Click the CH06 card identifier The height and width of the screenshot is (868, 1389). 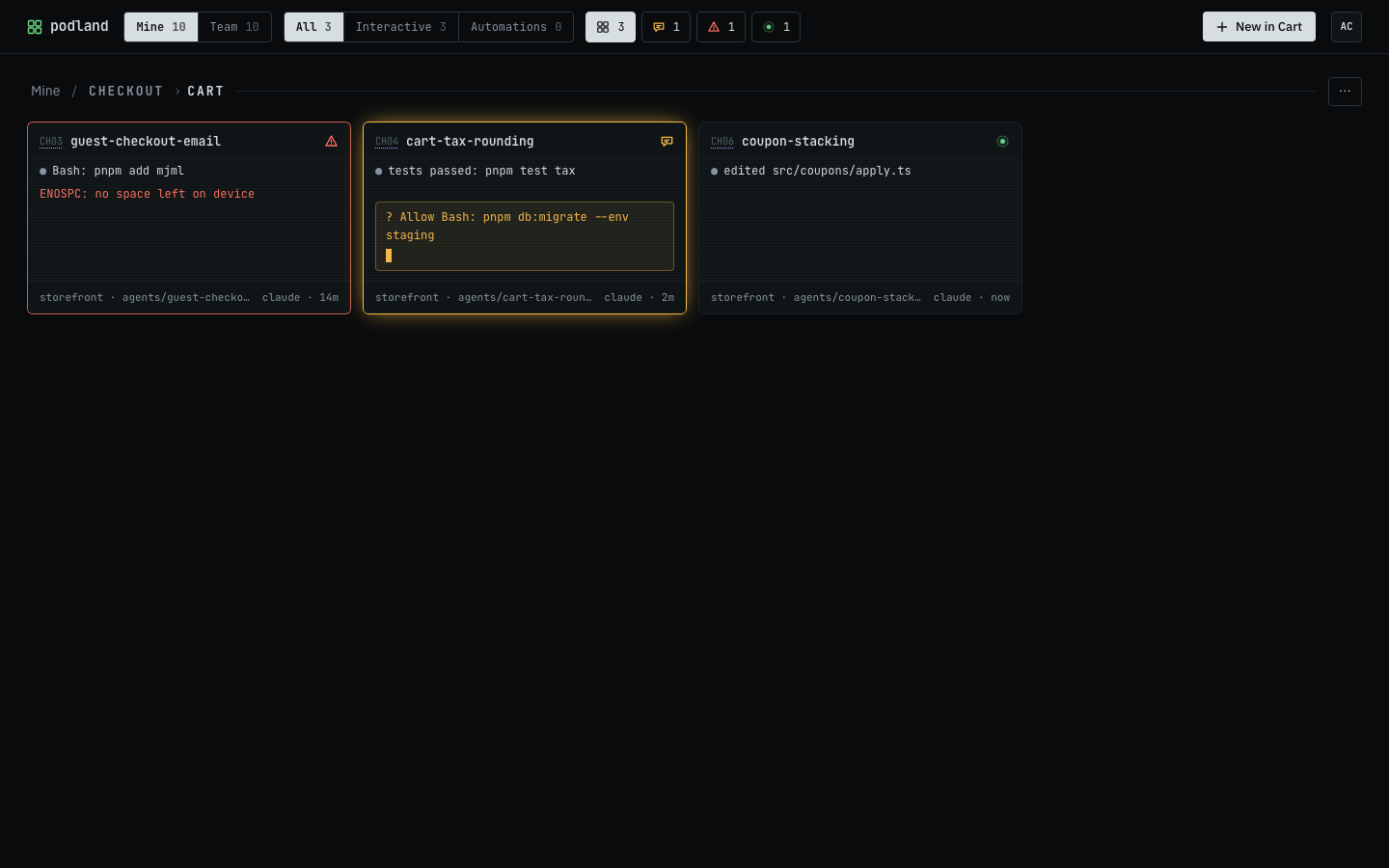coord(722,142)
